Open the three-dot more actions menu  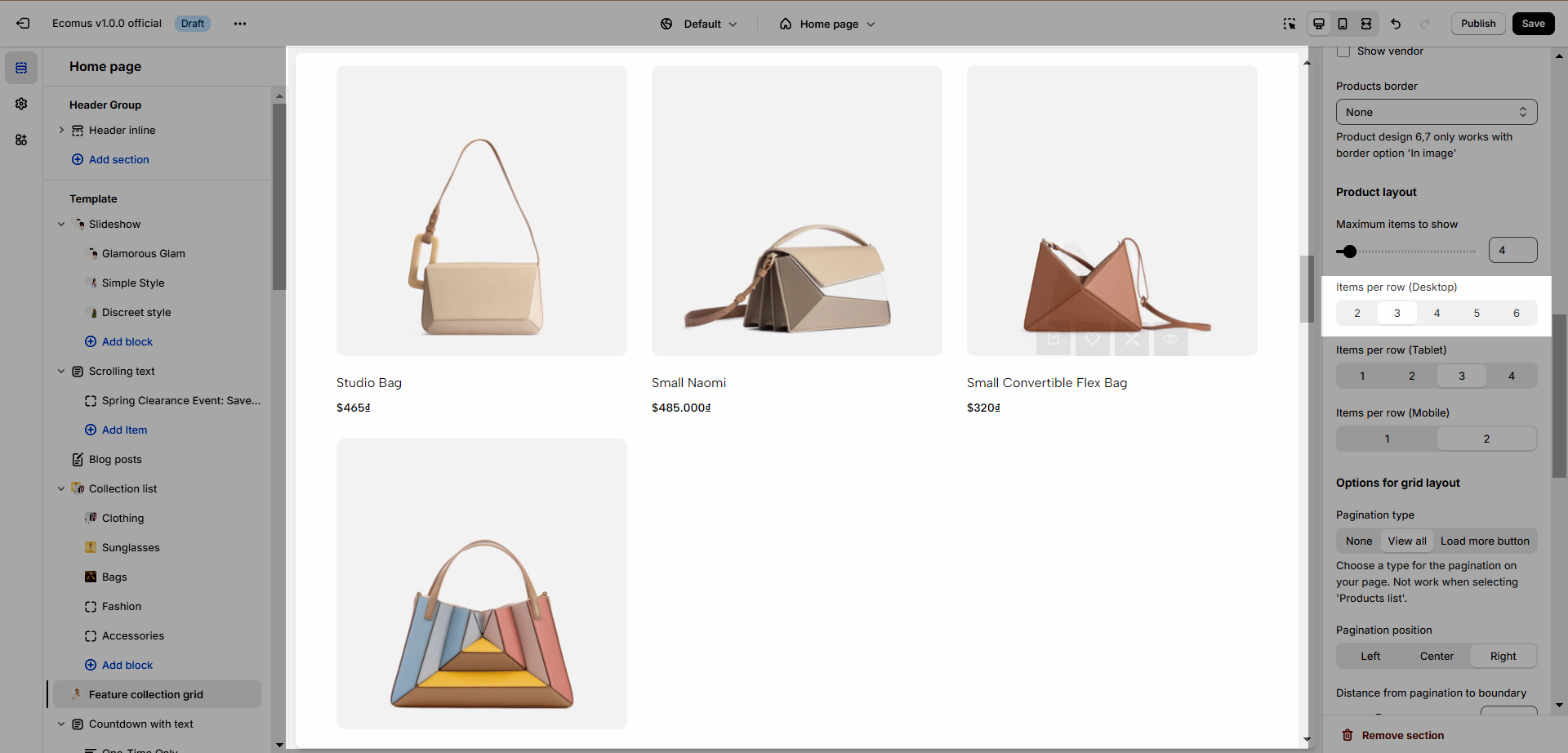(240, 24)
